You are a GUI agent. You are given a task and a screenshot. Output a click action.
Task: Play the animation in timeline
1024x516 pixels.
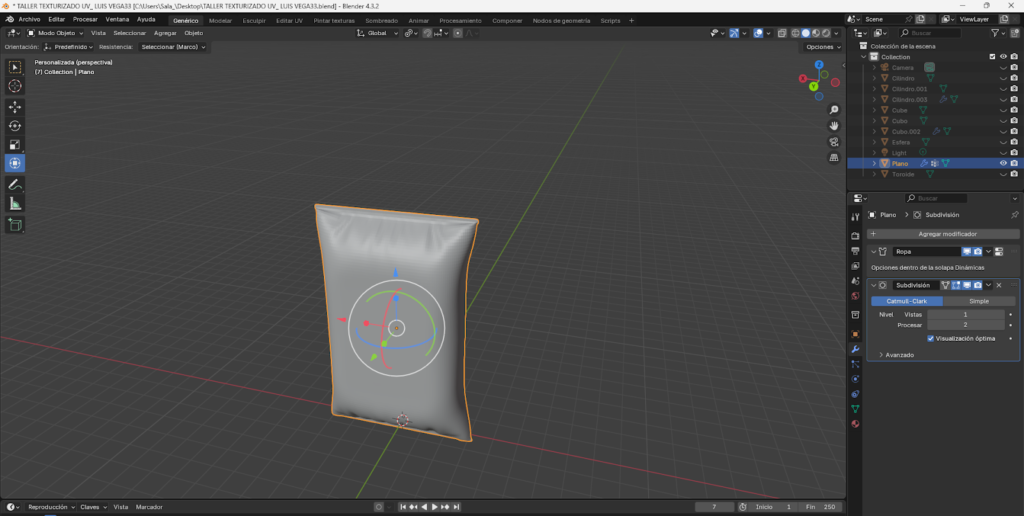pos(434,507)
